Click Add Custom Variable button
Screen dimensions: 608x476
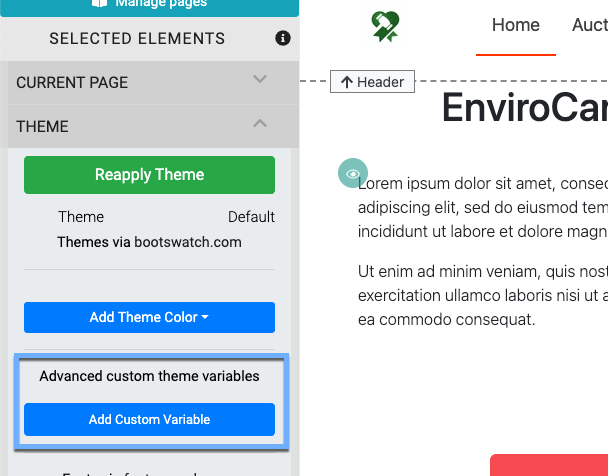click(149, 420)
